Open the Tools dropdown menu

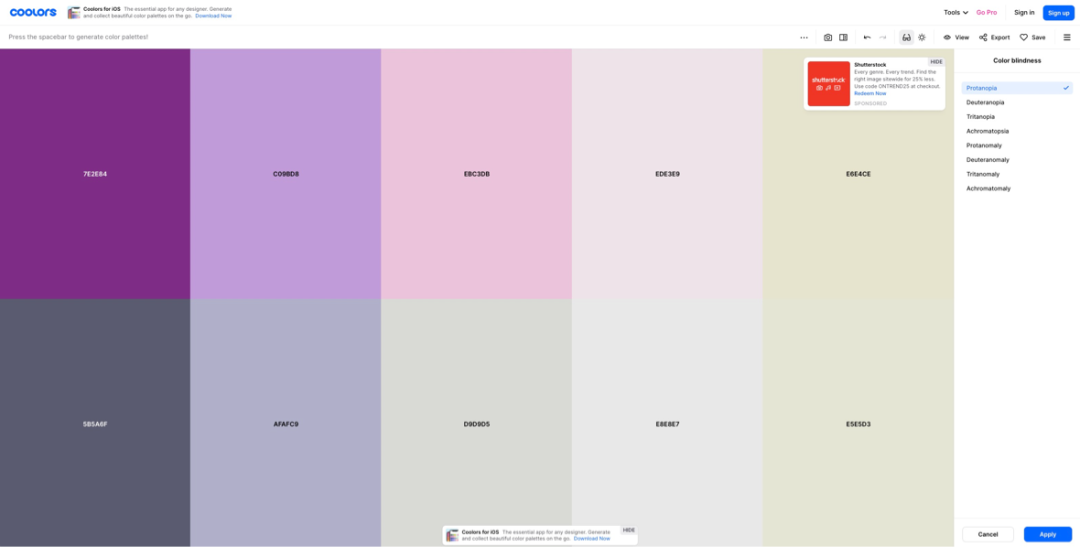(x=956, y=12)
